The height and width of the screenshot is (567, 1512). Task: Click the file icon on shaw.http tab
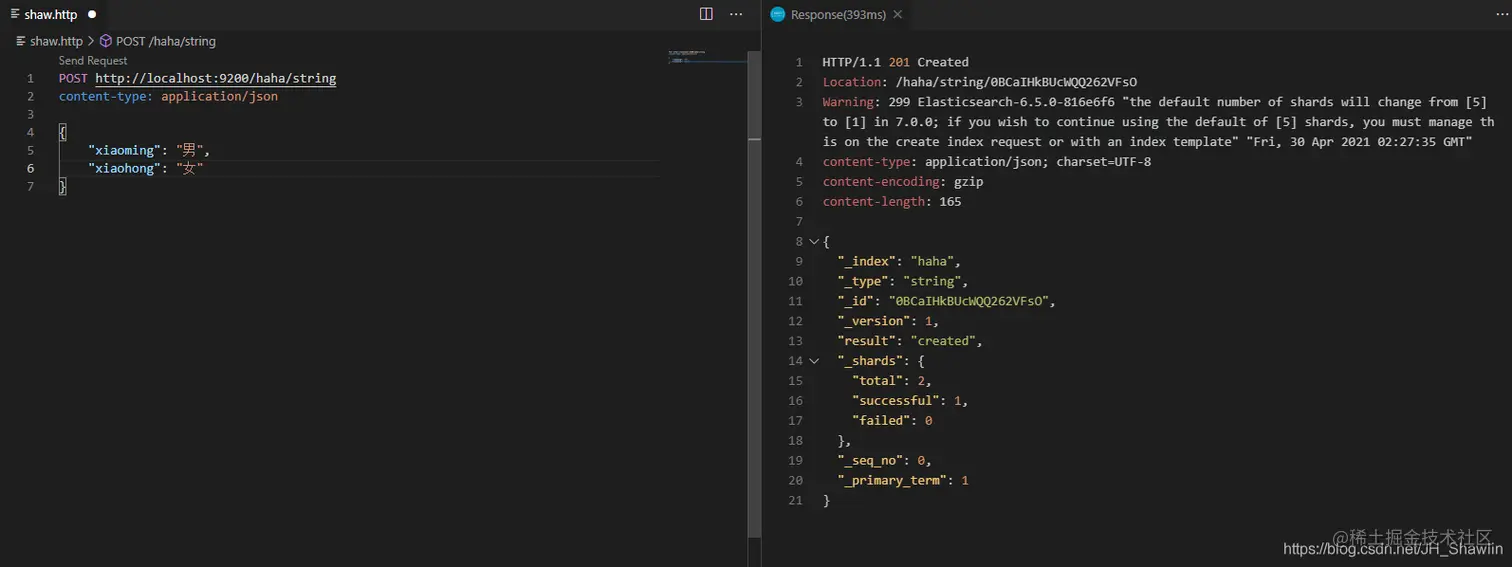[15, 15]
